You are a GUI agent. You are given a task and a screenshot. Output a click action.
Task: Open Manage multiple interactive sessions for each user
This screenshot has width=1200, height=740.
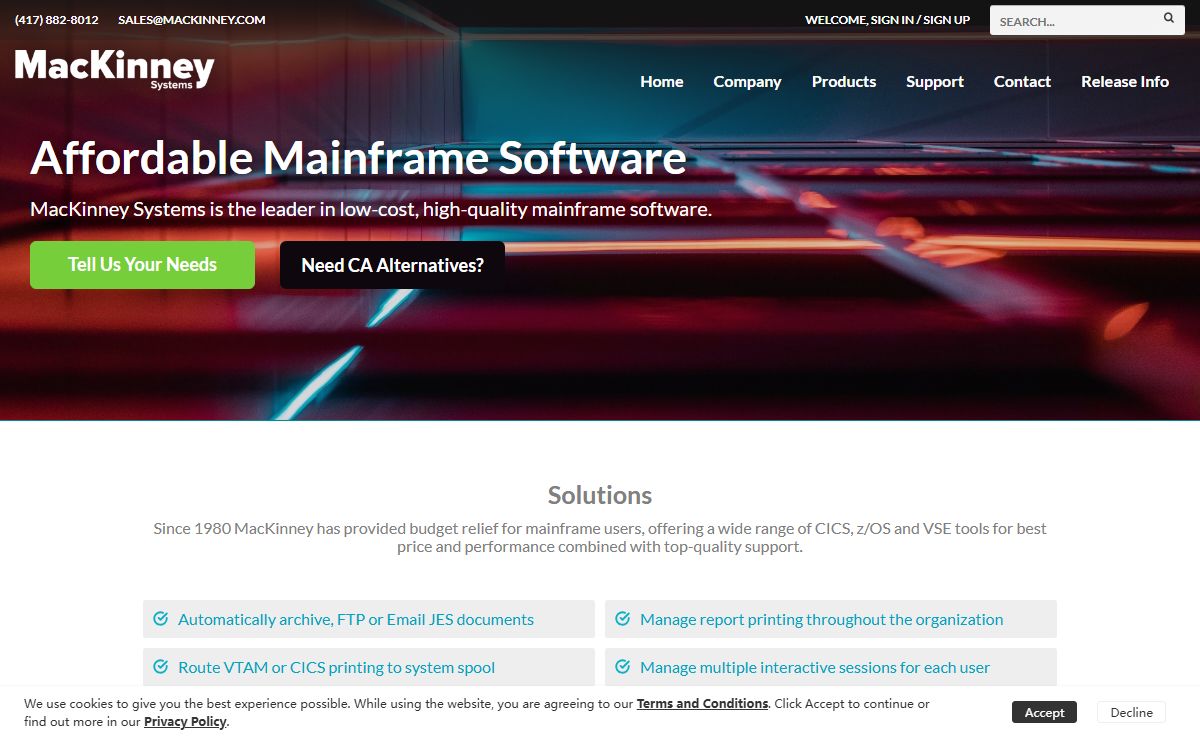click(815, 667)
